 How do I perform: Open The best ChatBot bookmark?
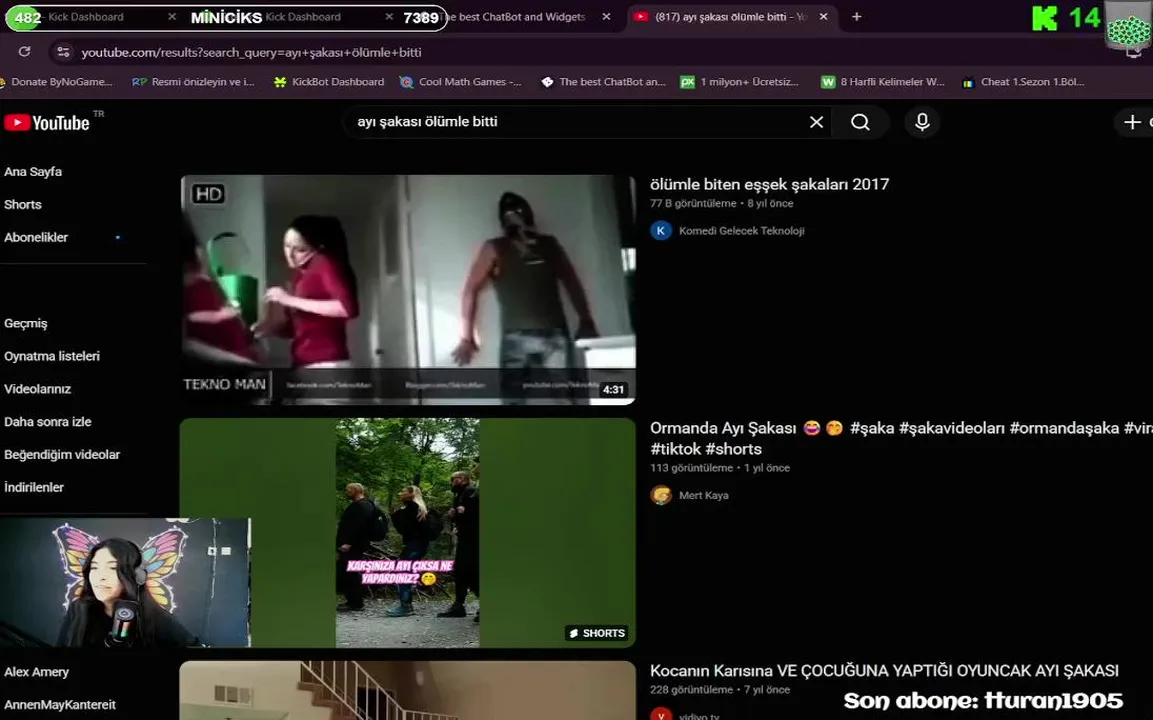603,82
